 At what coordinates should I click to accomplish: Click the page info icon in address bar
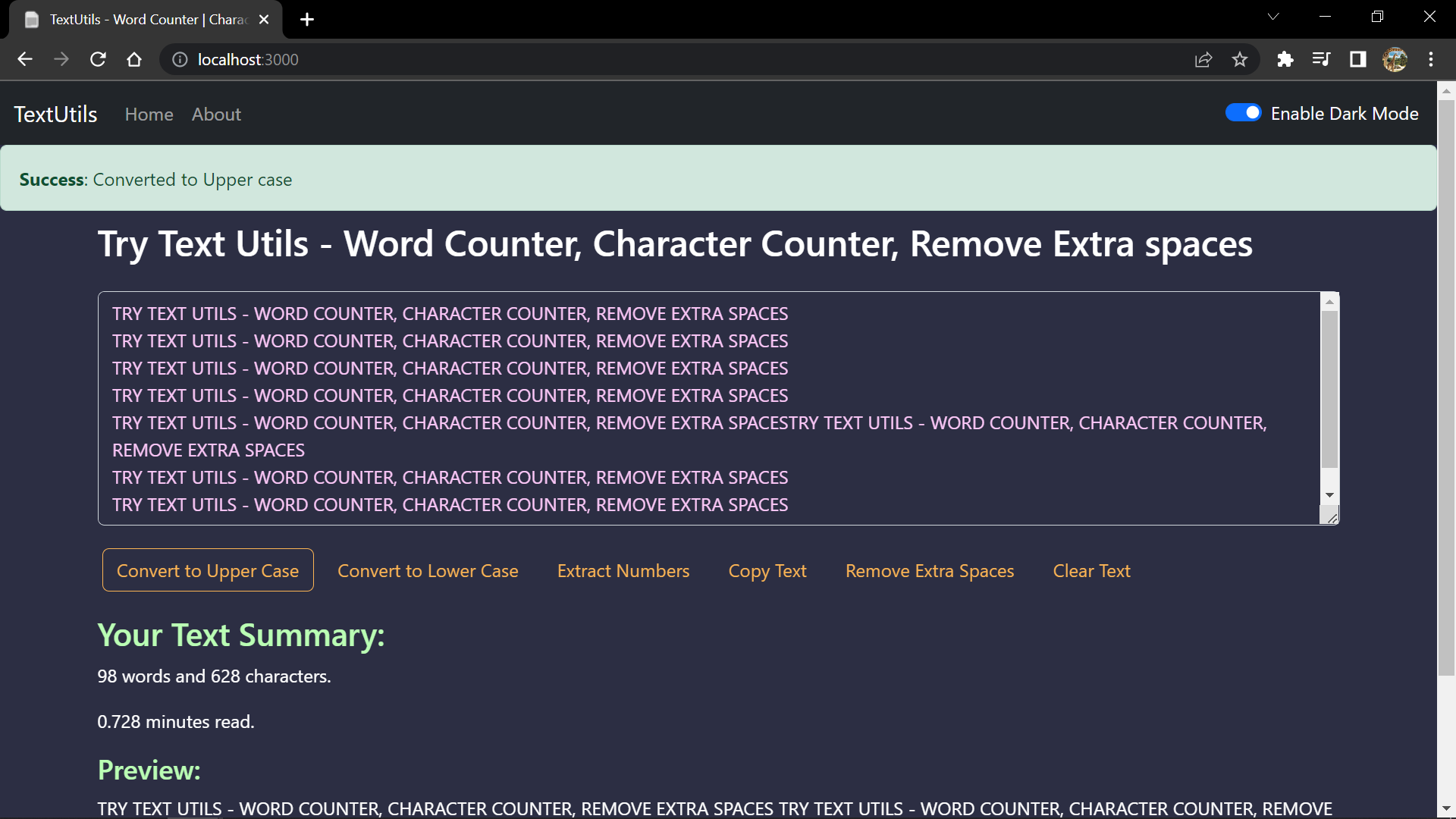[179, 59]
